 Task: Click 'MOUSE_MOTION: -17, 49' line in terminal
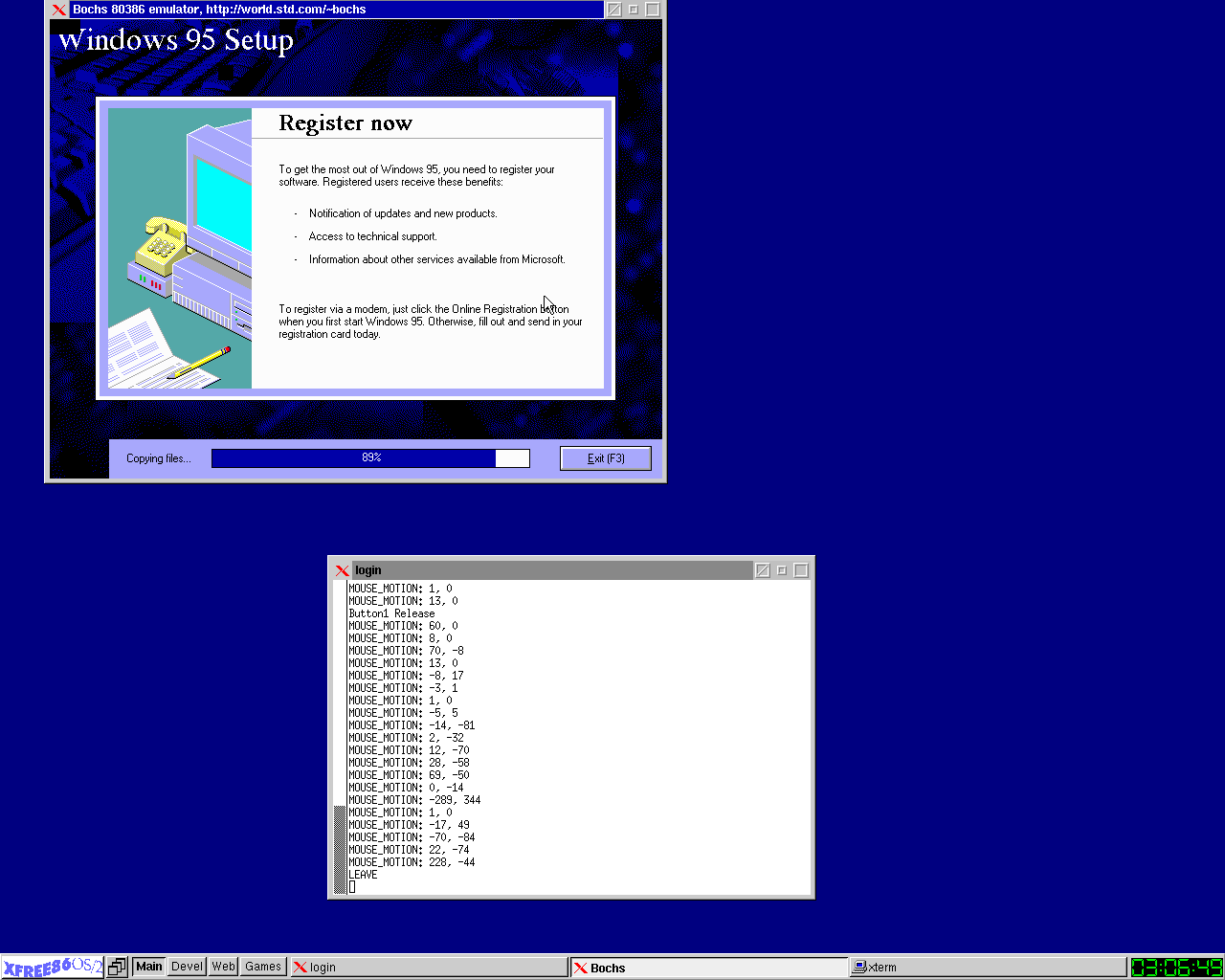click(409, 825)
